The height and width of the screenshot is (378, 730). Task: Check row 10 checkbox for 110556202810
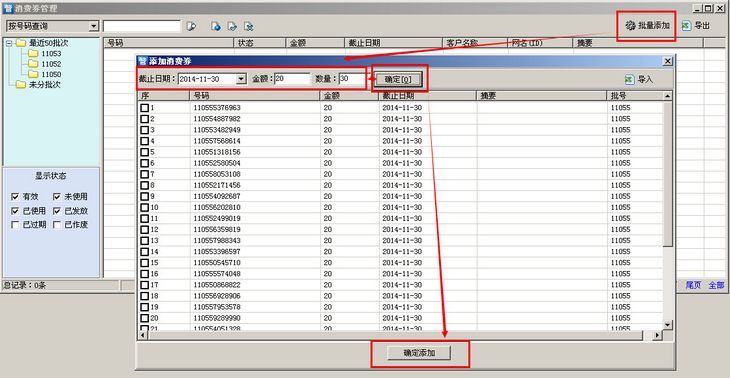point(145,207)
